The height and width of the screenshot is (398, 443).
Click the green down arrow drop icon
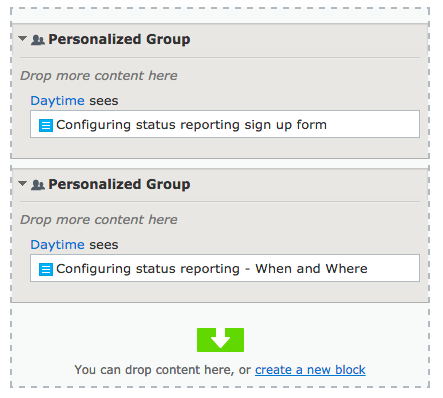click(x=220, y=340)
